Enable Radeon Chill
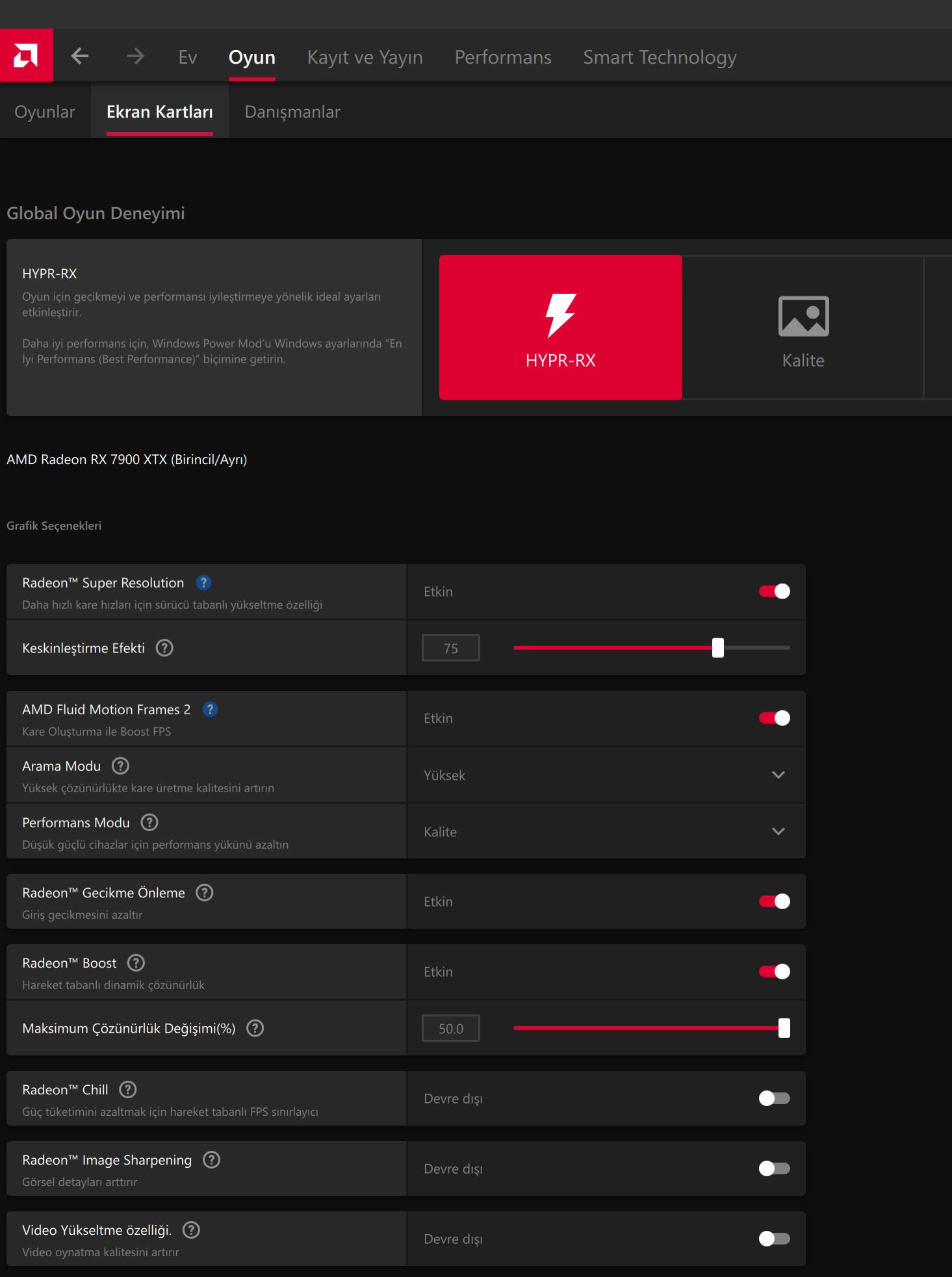The image size is (952, 1277). tap(774, 1098)
